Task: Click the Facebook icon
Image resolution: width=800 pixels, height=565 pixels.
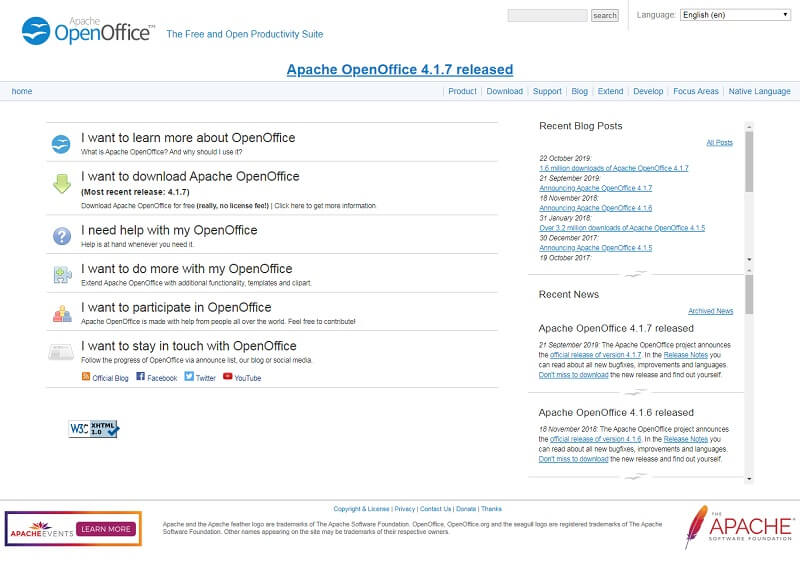Action: coord(140,376)
